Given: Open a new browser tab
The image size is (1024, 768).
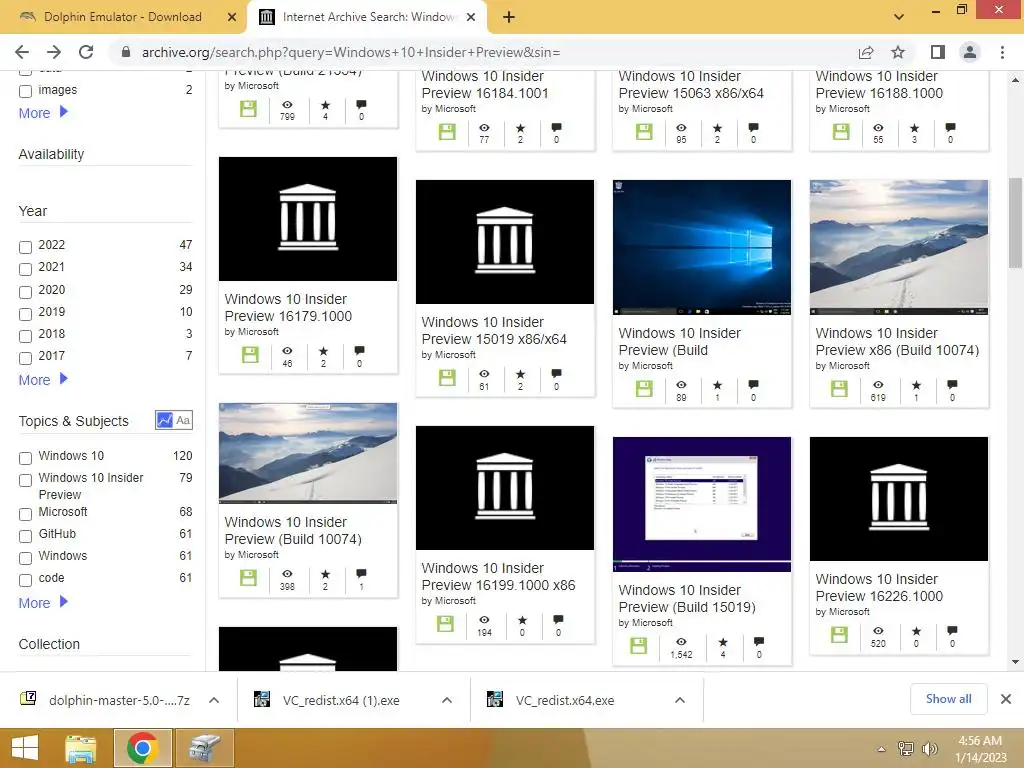Looking at the screenshot, I should coord(509,17).
